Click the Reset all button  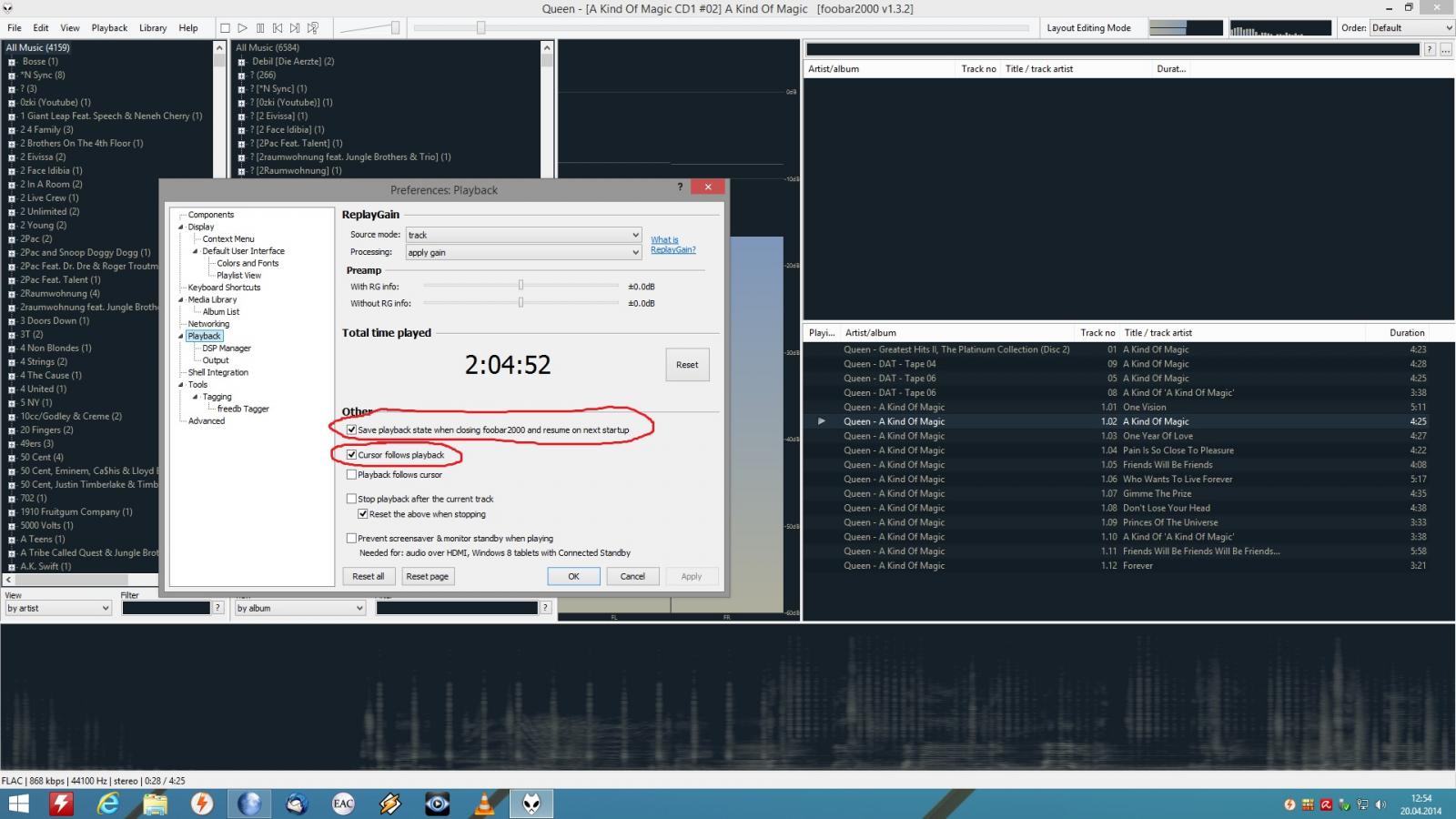click(369, 576)
